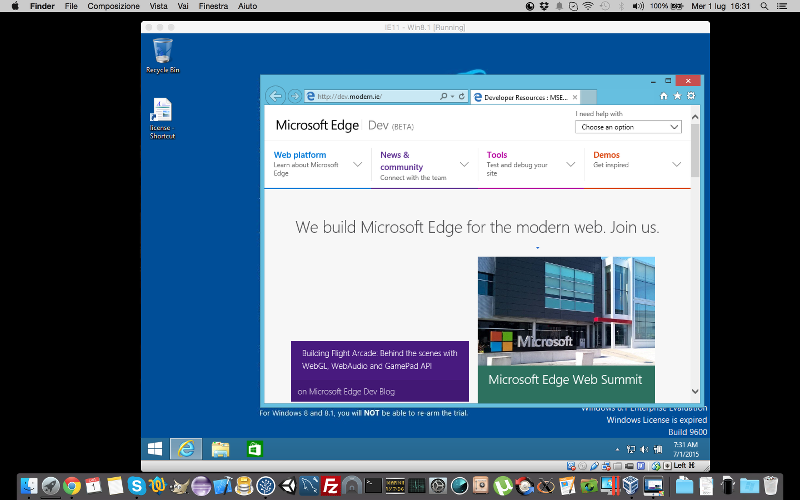
Task: Click the Wi-Fi menu bar icon
Action: click(588, 6)
